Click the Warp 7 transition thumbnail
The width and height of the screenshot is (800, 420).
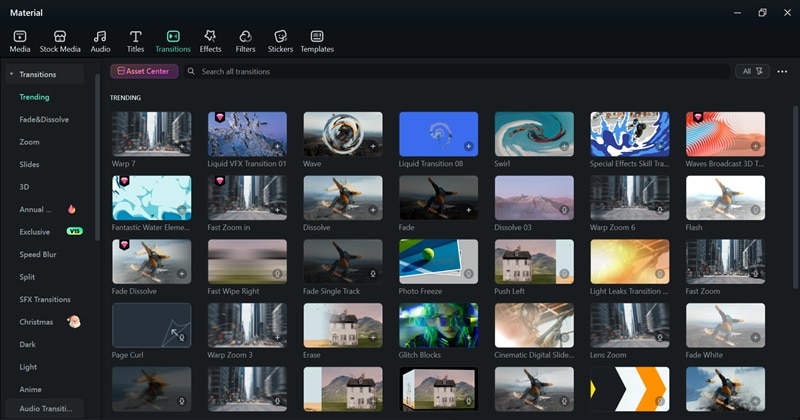point(152,134)
